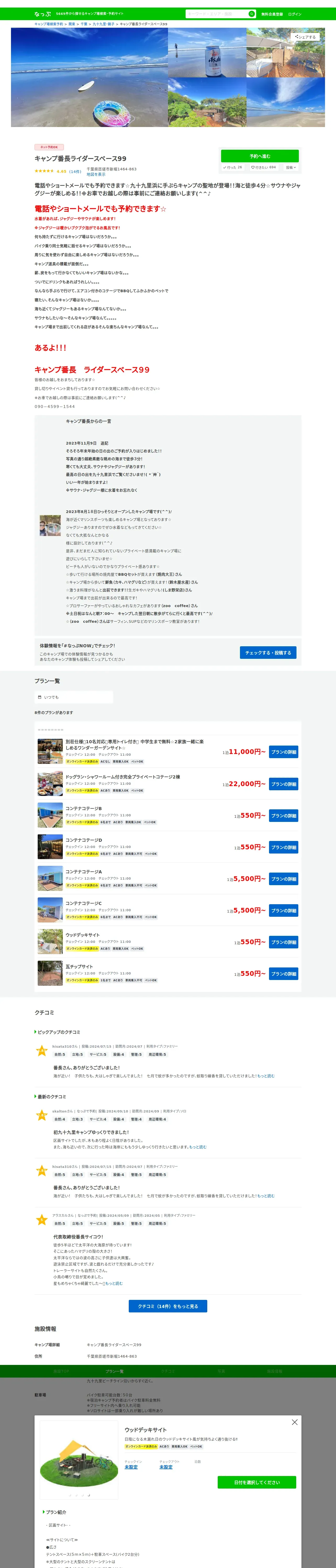Open the Asahi beer can photo
336x1568 pixels.
(207, 52)
